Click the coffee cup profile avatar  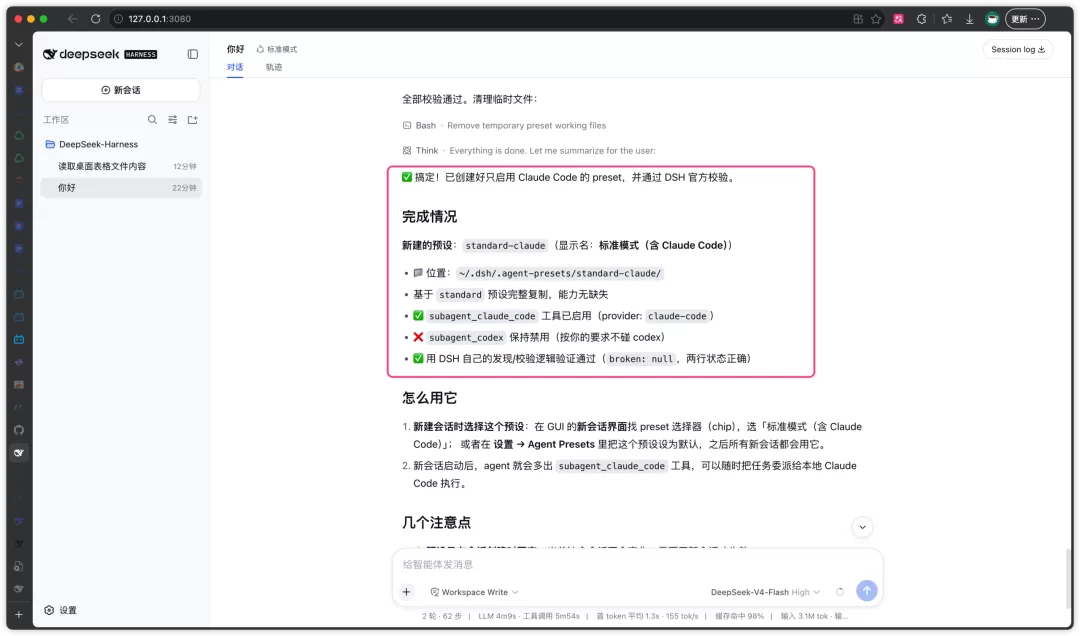pos(992,19)
